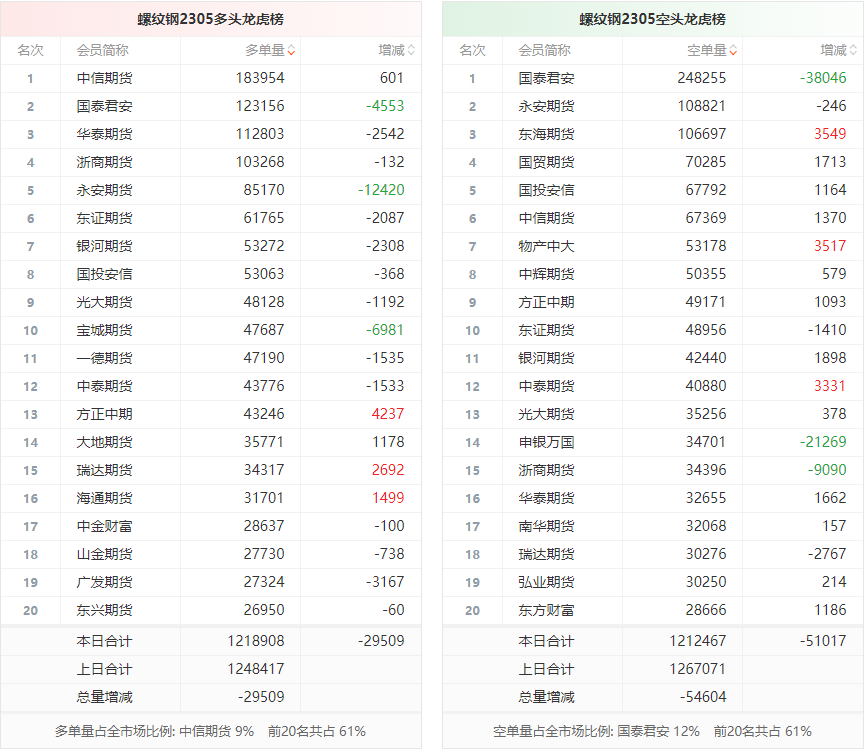Open 国泰君安 ranked first in short table
Screen dimensions: 864x750
(x=546, y=78)
